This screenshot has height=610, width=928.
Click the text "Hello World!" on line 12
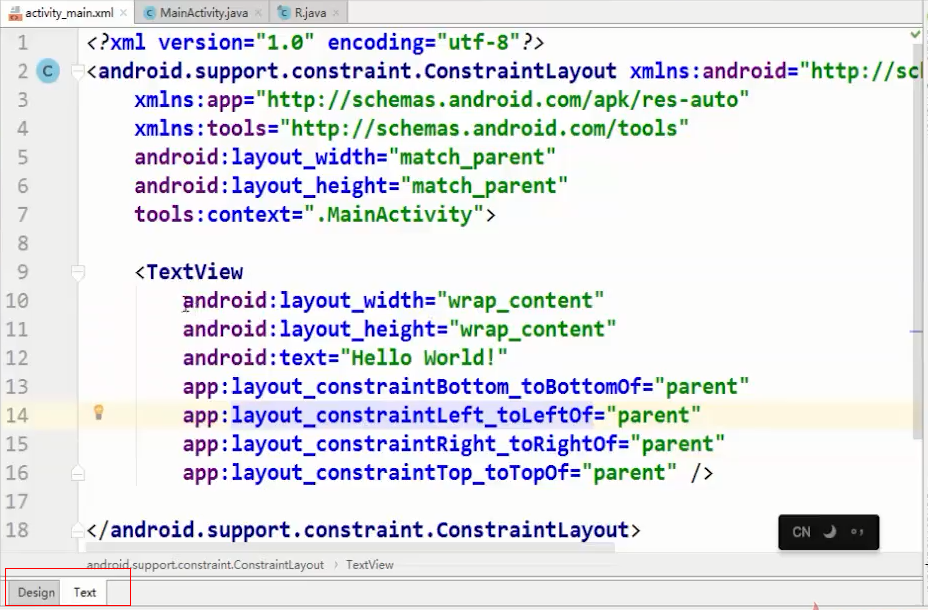tap(424, 358)
